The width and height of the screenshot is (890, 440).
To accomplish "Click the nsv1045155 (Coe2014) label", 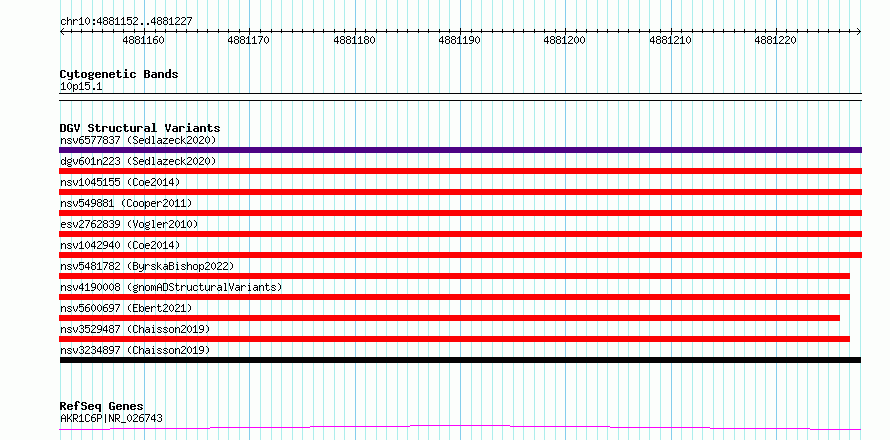I will pyautogui.click(x=120, y=182).
